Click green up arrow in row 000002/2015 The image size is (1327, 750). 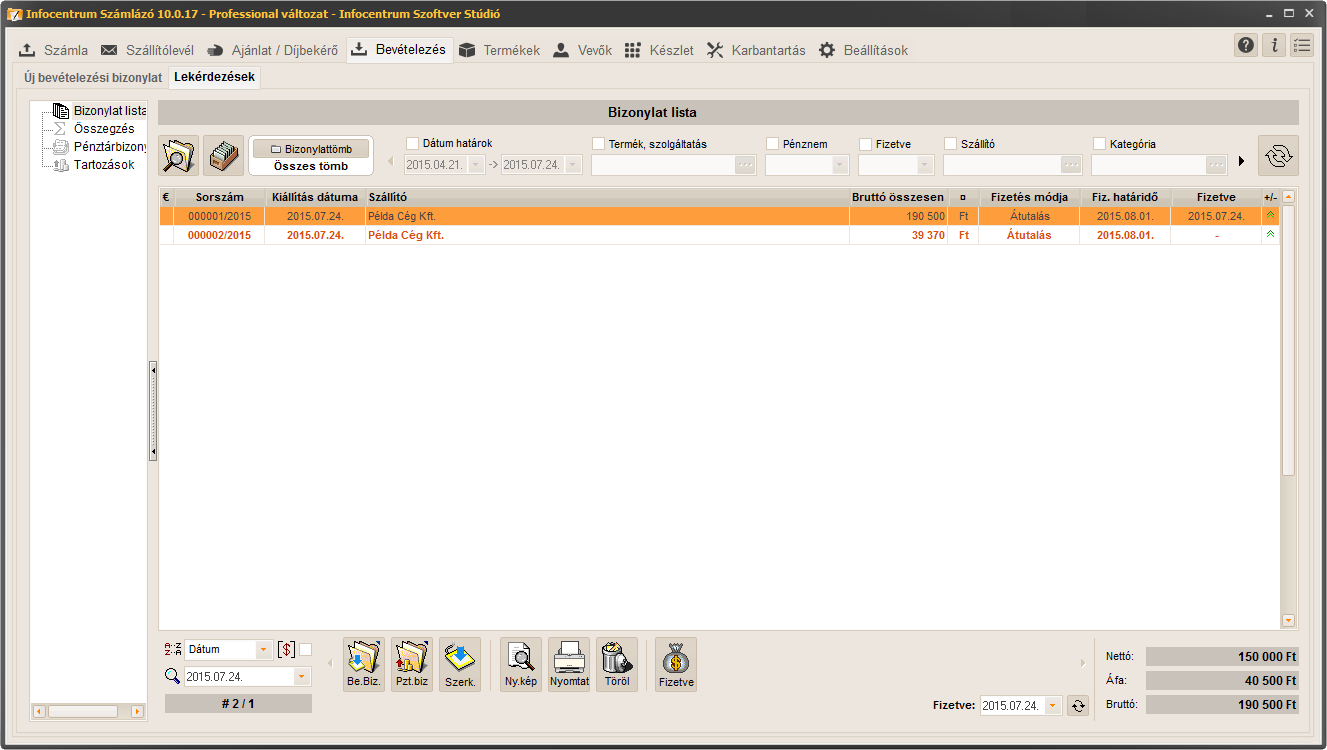1270,235
